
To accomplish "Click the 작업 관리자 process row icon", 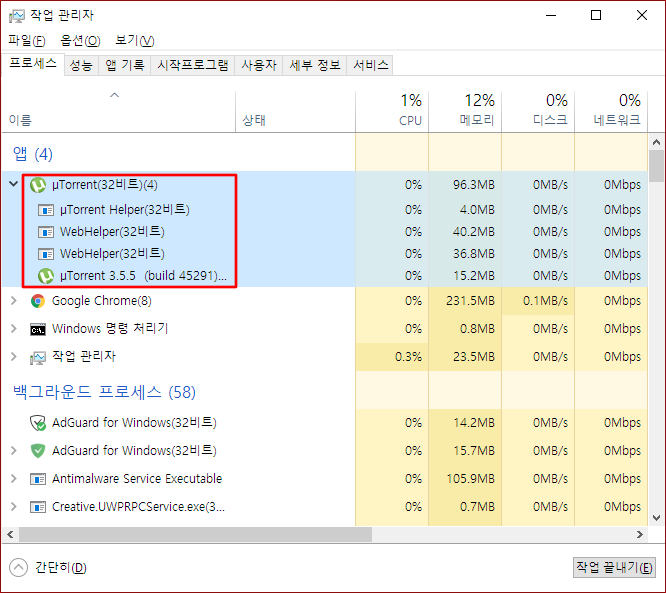I will pos(38,358).
